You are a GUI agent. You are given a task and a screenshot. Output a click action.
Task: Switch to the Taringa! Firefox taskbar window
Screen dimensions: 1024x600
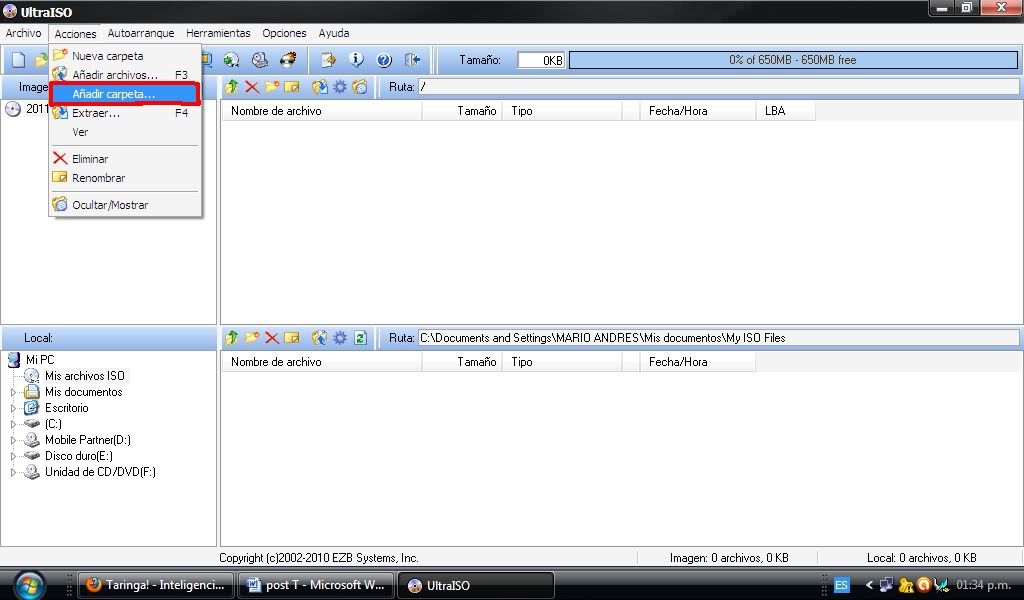156,585
